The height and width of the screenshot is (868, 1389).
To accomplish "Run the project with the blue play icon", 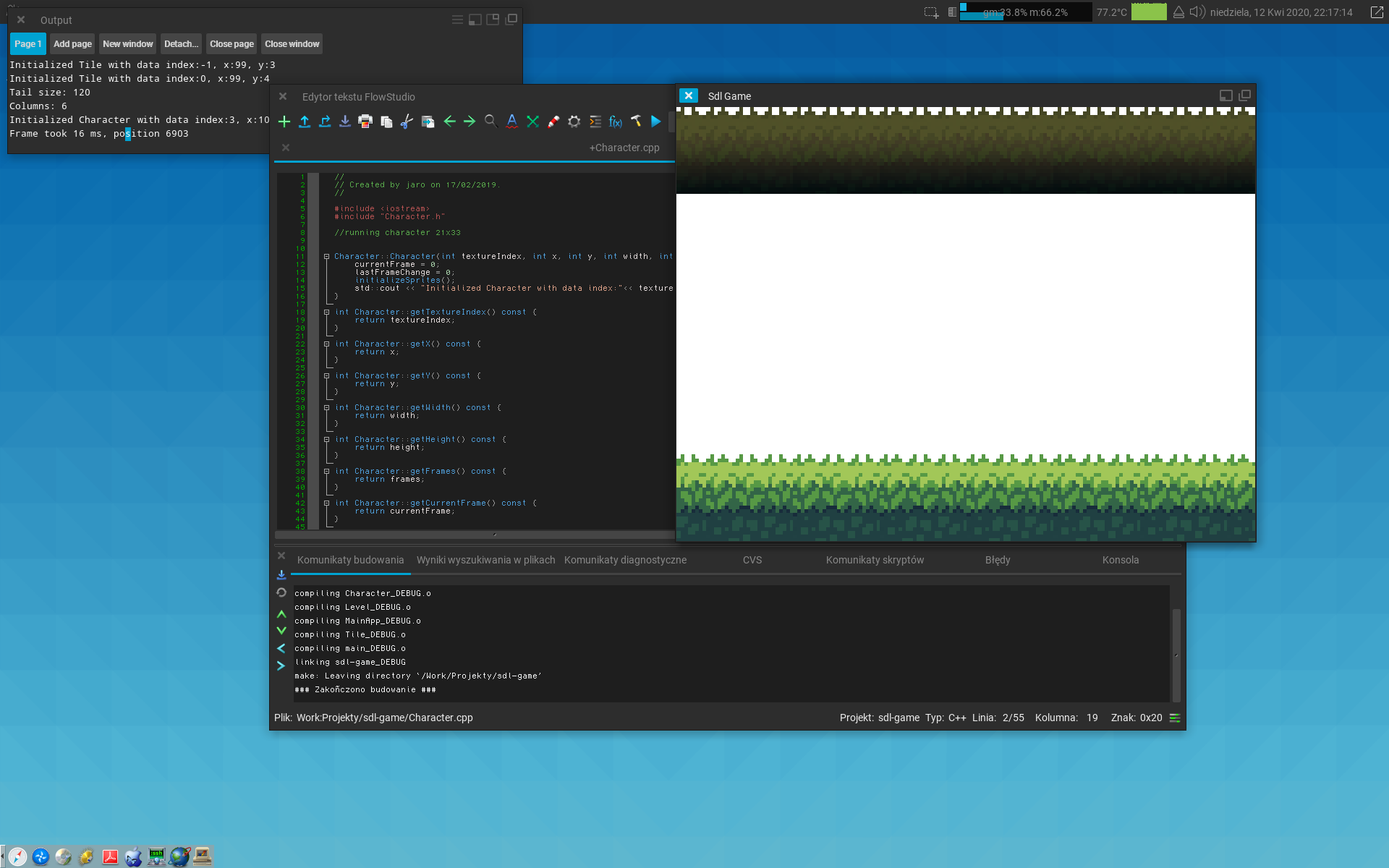I will [656, 122].
